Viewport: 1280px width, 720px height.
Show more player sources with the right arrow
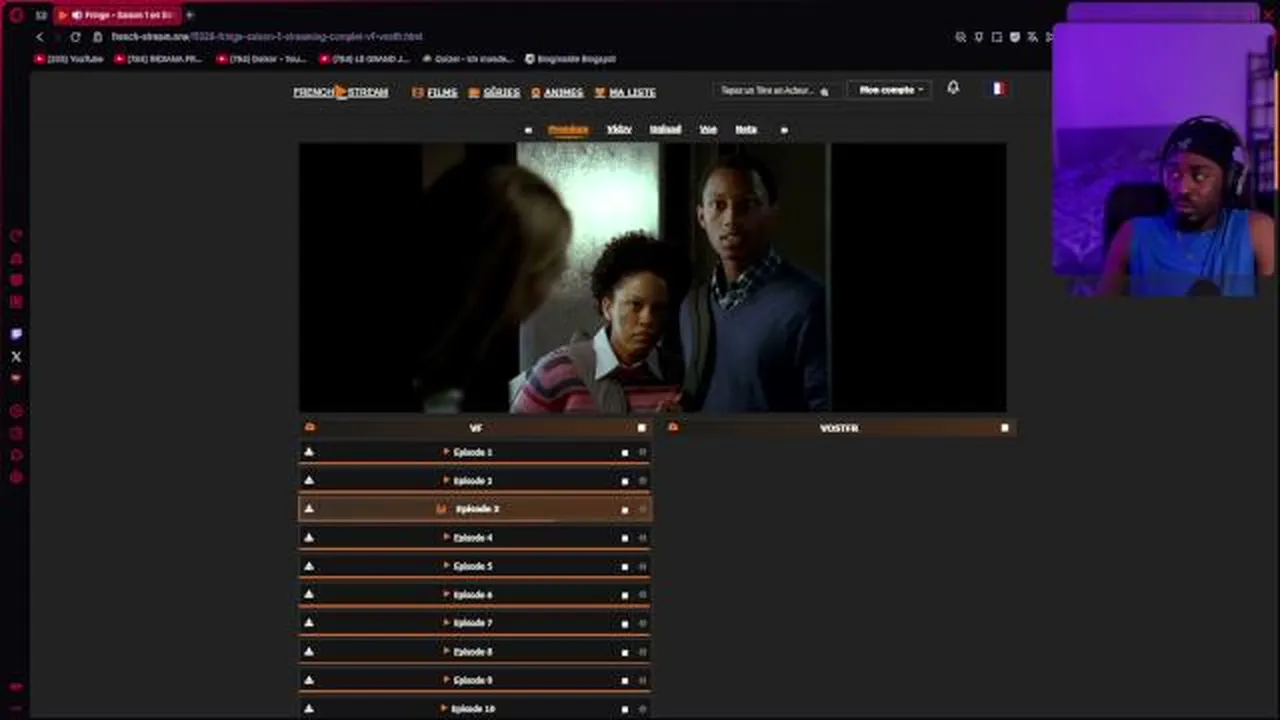click(784, 130)
